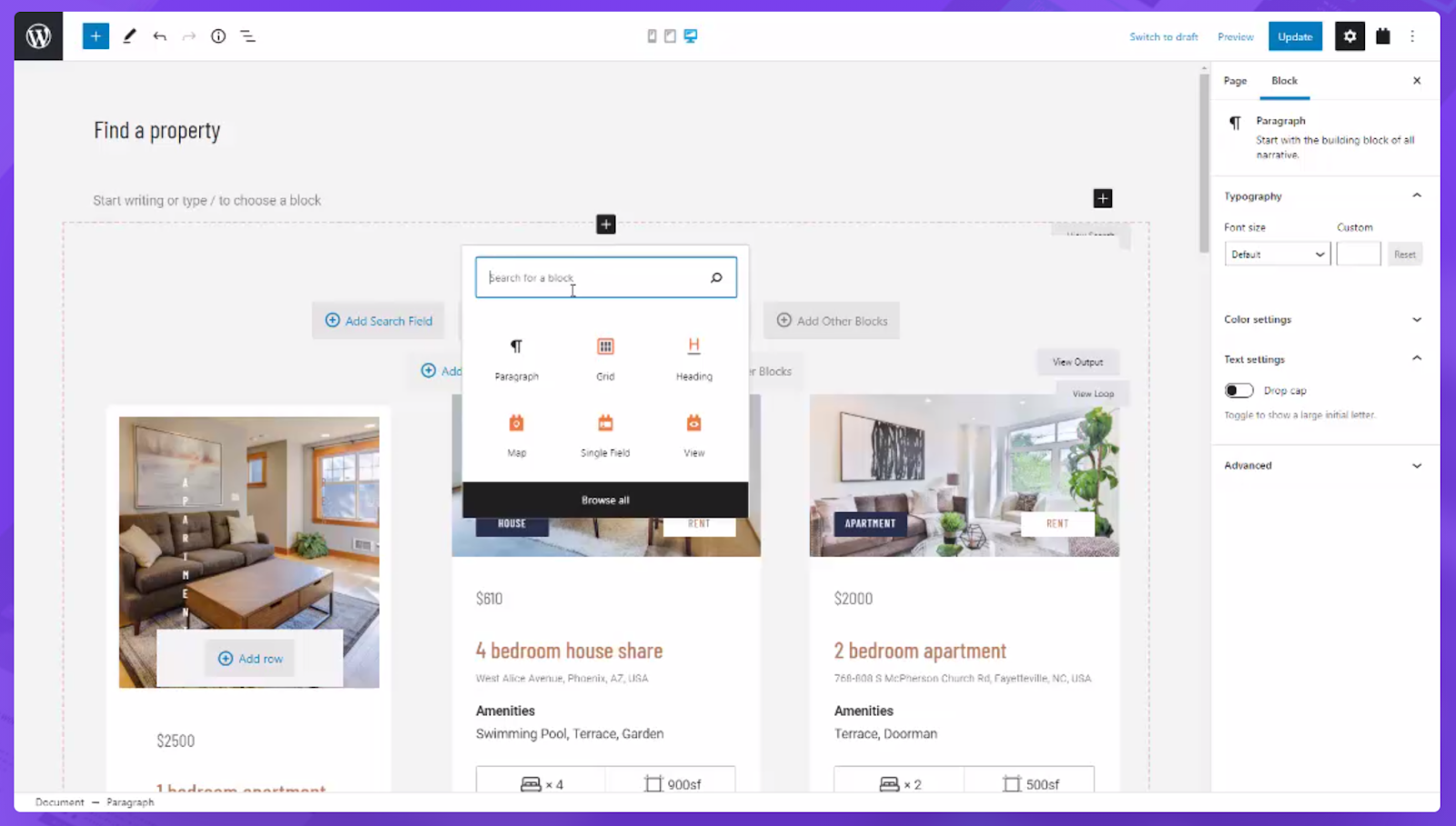The image size is (1456, 826).
Task: Click the editor vertical scrollbar
Action: coord(1204,164)
